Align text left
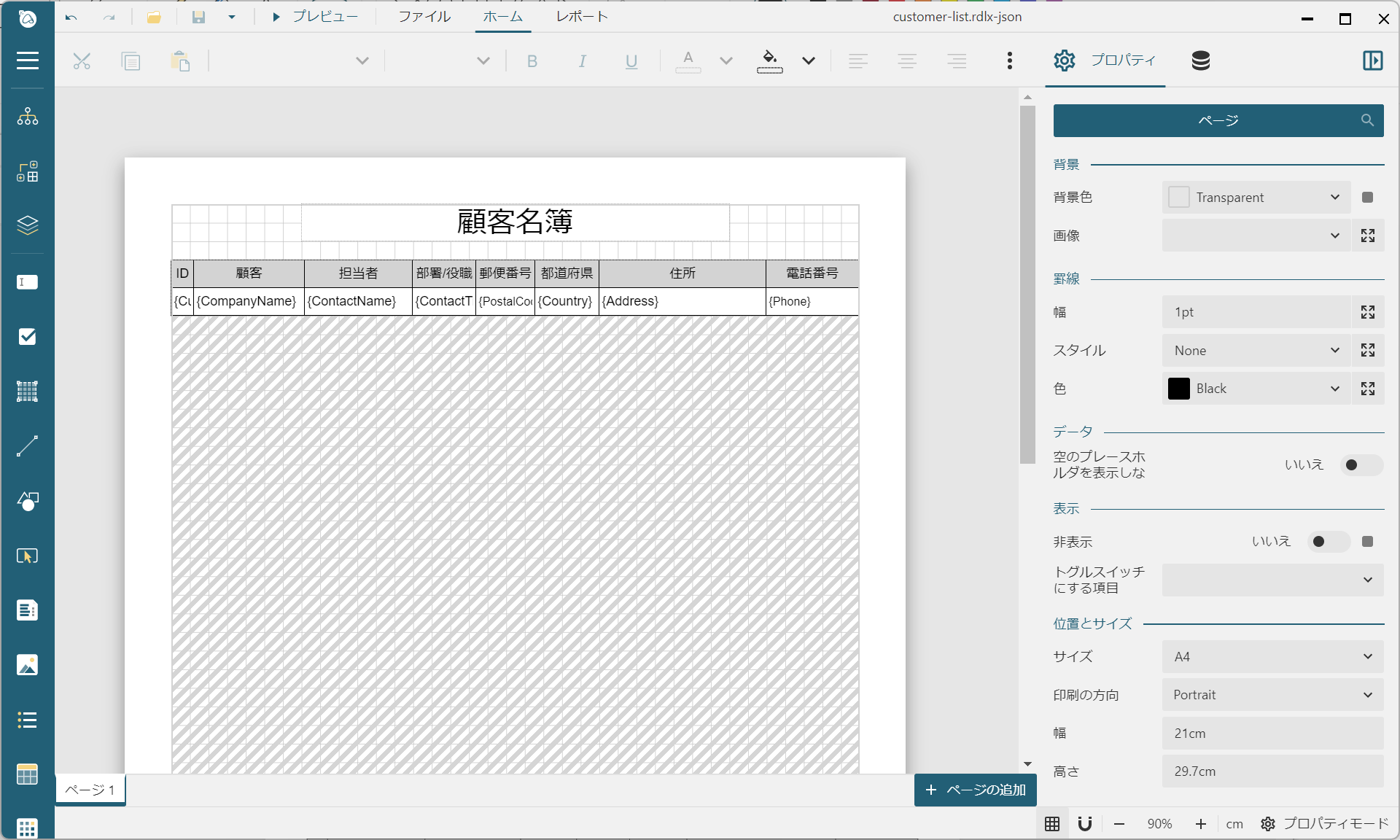The image size is (1400, 840). 858,61
